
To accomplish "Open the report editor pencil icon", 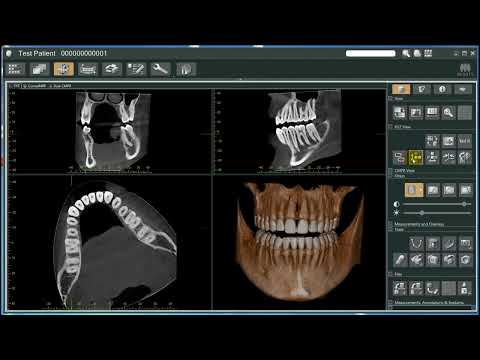I will [136, 69].
